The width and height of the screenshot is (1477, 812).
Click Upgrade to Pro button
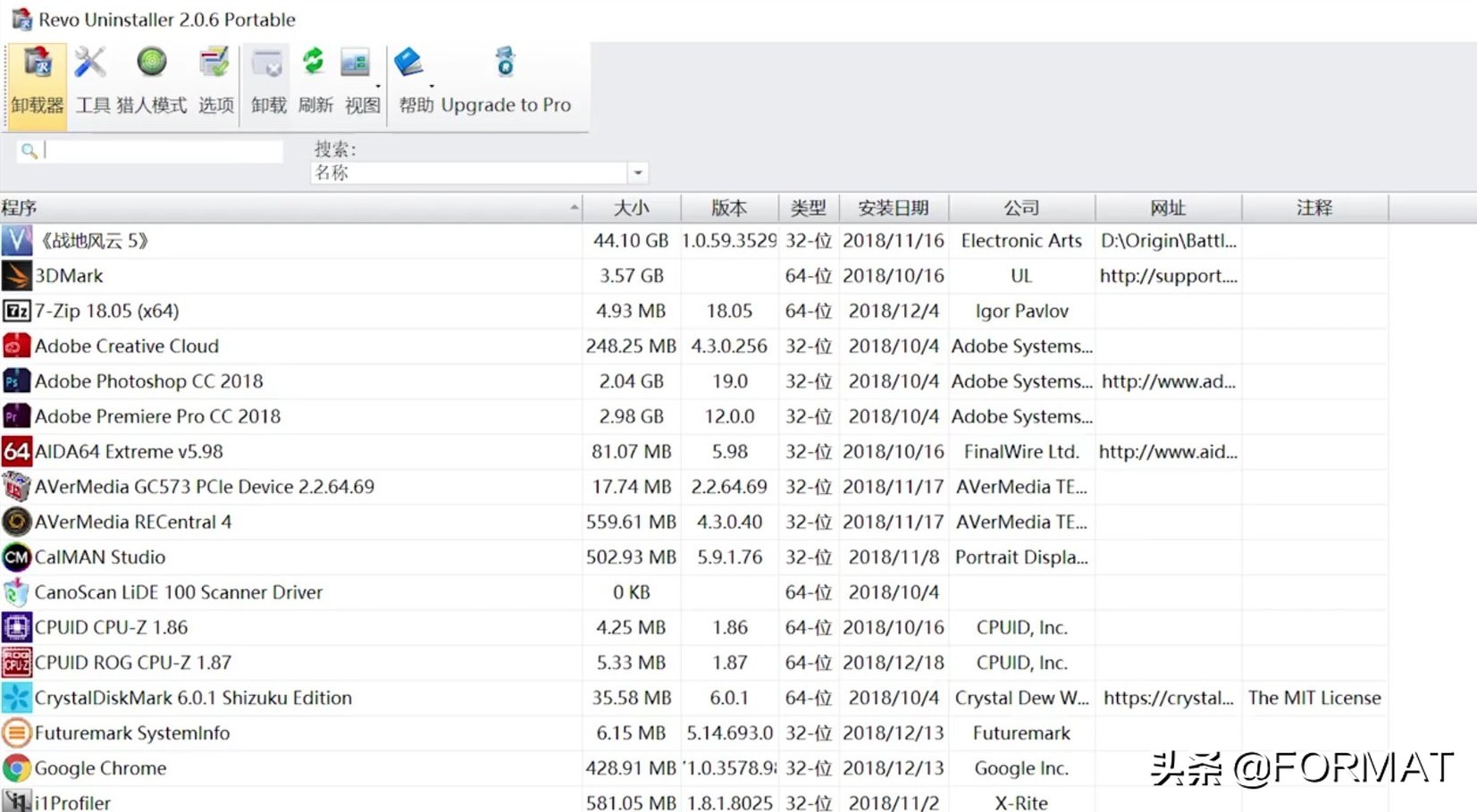click(x=506, y=81)
